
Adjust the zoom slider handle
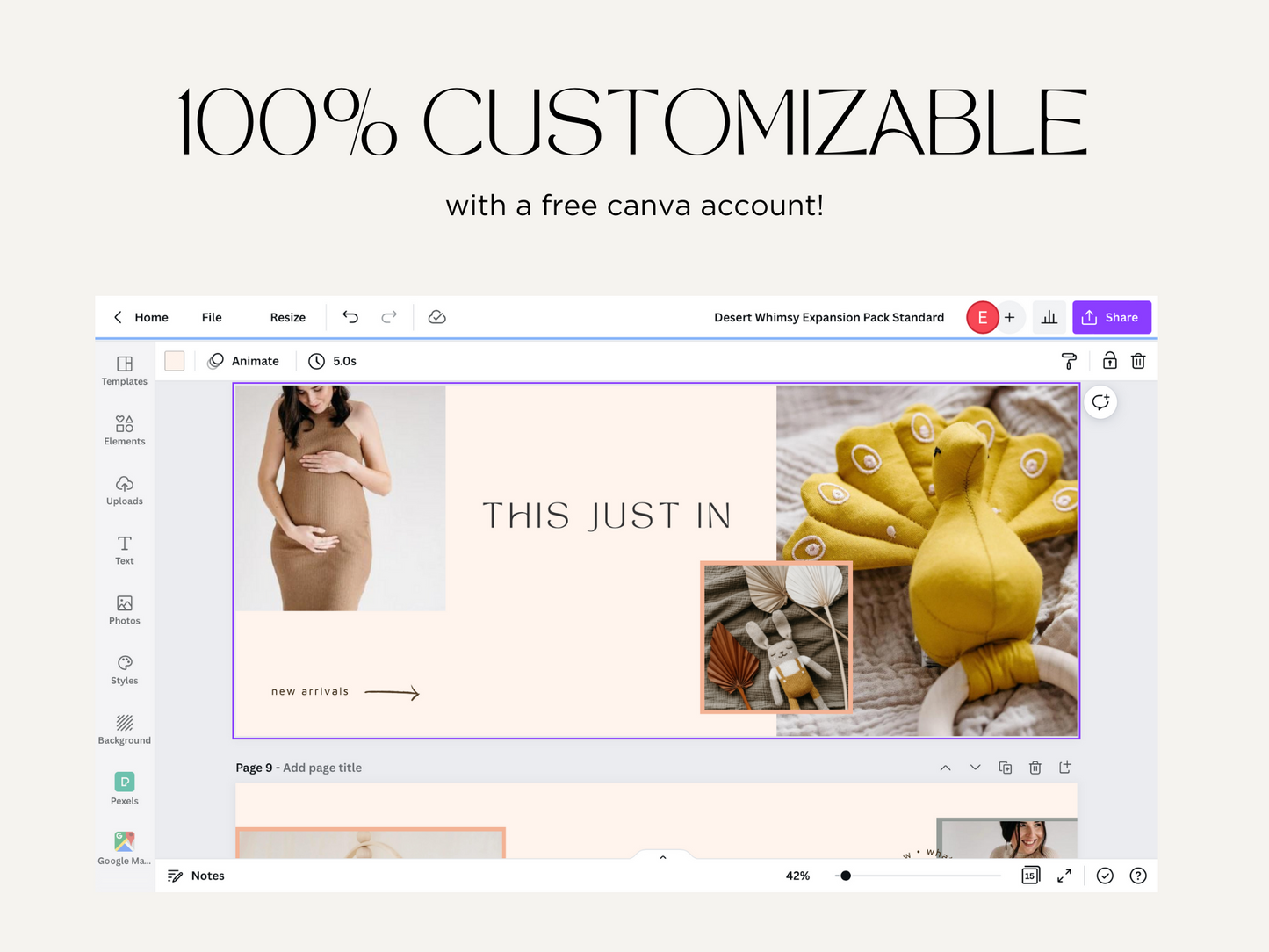(x=846, y=876)
